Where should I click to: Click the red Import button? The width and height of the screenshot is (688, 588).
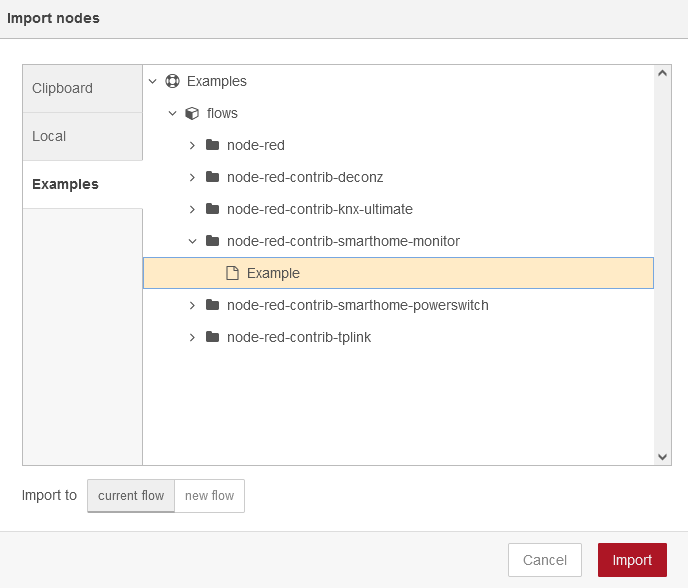[x=632, y=560]
